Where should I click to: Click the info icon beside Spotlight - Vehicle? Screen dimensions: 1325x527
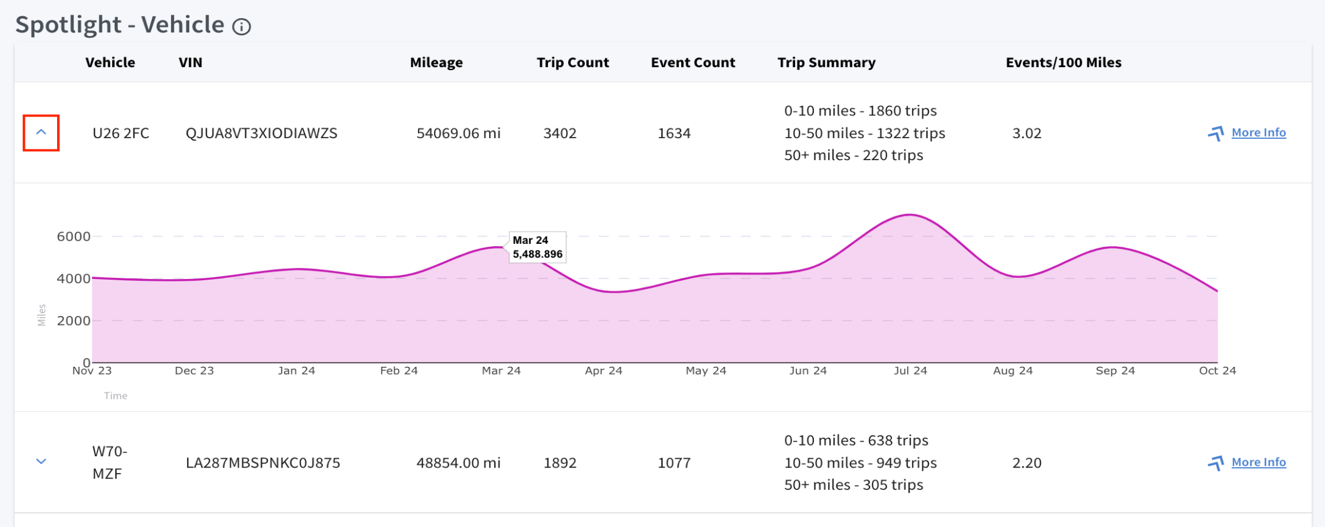(241, 27)
